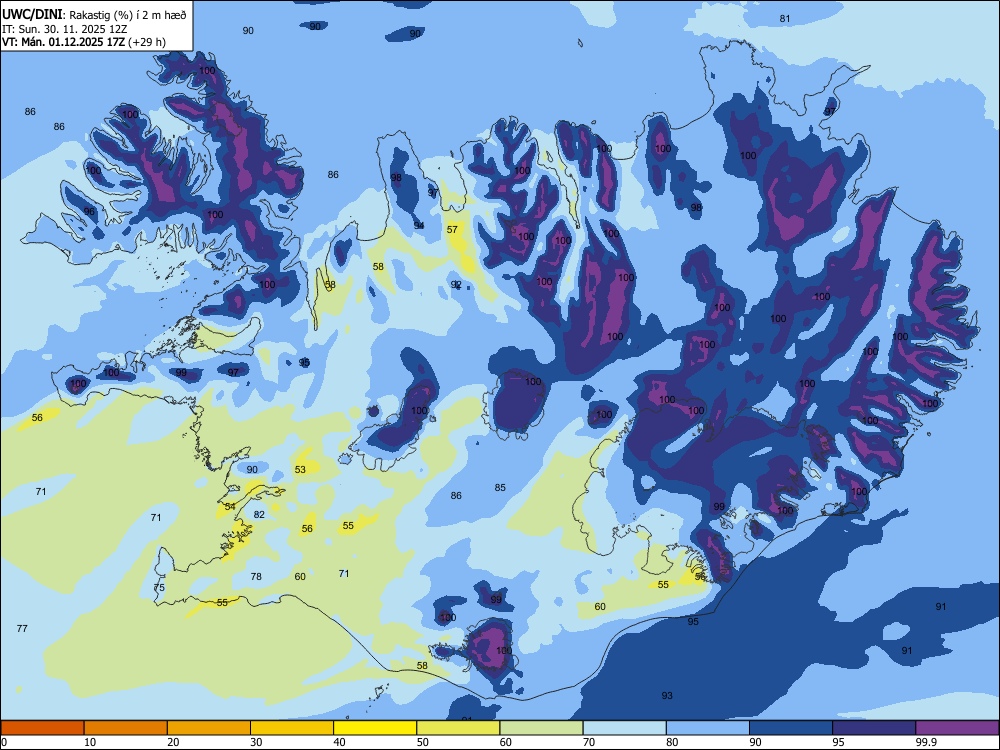Click the humidity value '94' on the map

coord(419,226)
